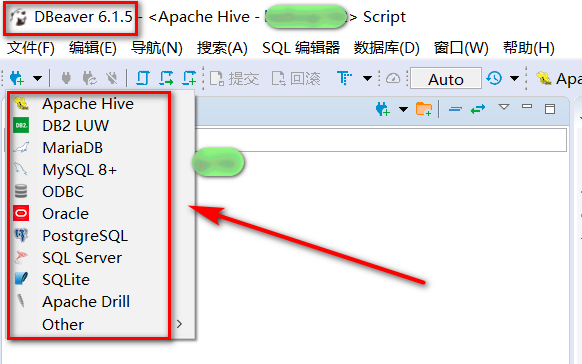
Task: Open the transaction log clock icon
Action: pyautogui.click(x=494, y=78)
